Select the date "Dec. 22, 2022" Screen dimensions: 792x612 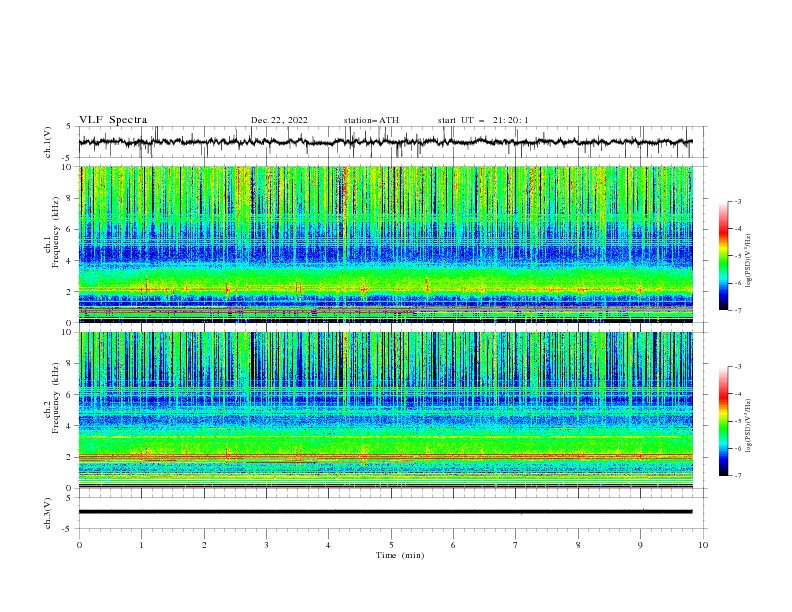pyautogui.click(x=279, y=120)
